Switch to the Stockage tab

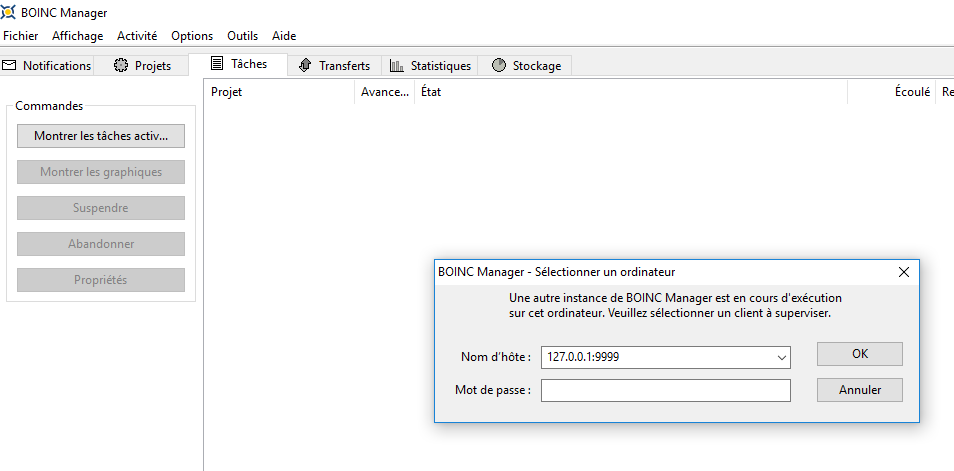click(524, 65)
